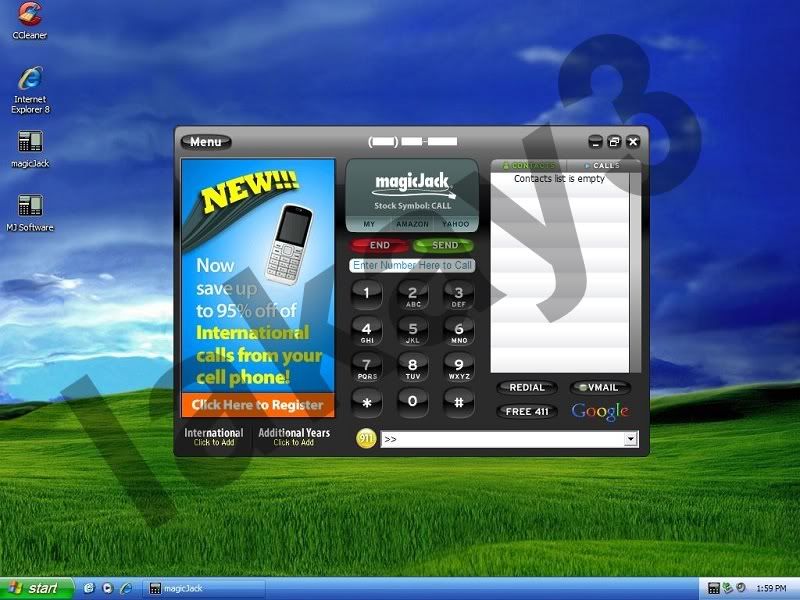Open the Windows Start menu
Viewport: 800px width, 600px height.
tap(37, 588)
